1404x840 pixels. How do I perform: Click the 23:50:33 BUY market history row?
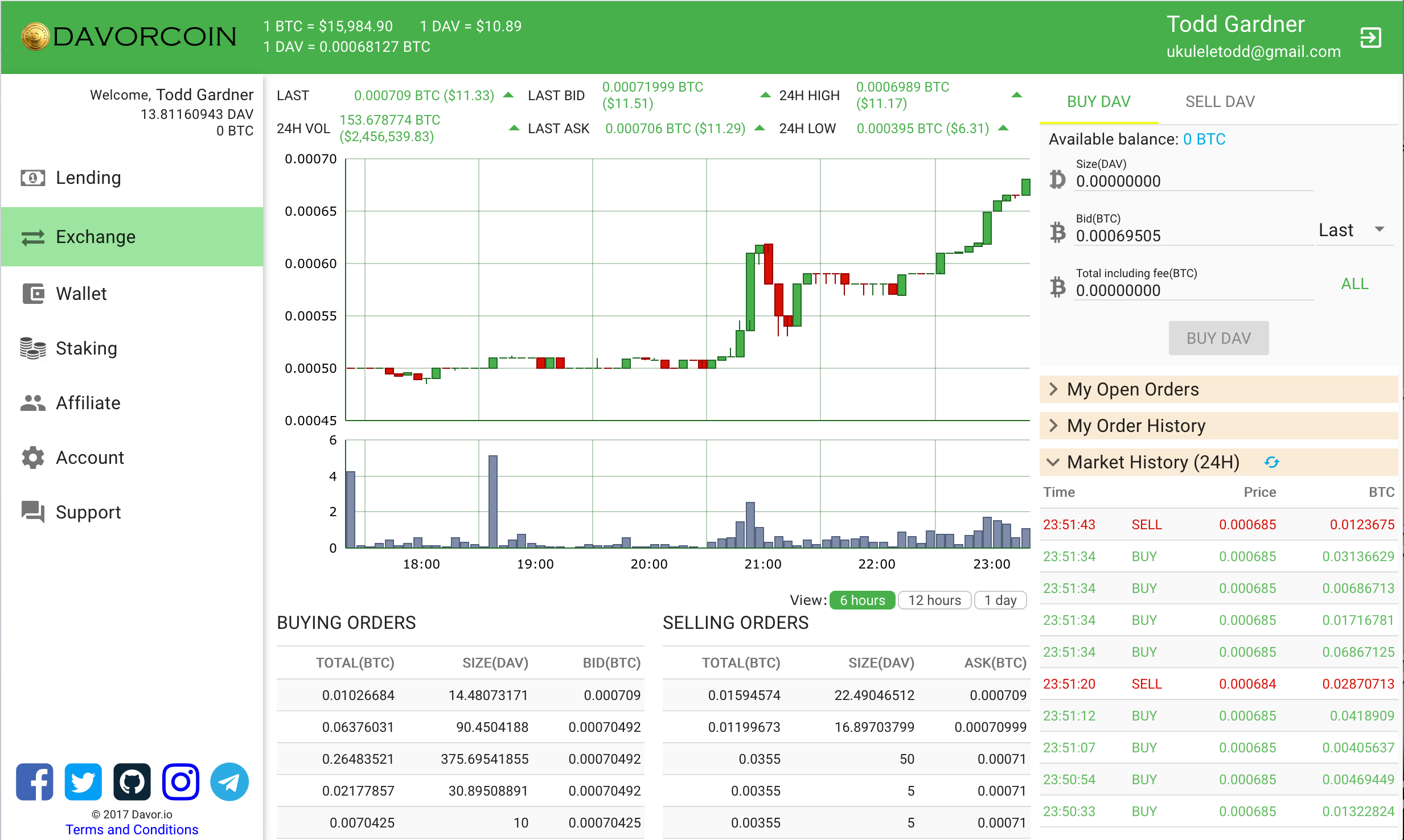pos(1218,811)
